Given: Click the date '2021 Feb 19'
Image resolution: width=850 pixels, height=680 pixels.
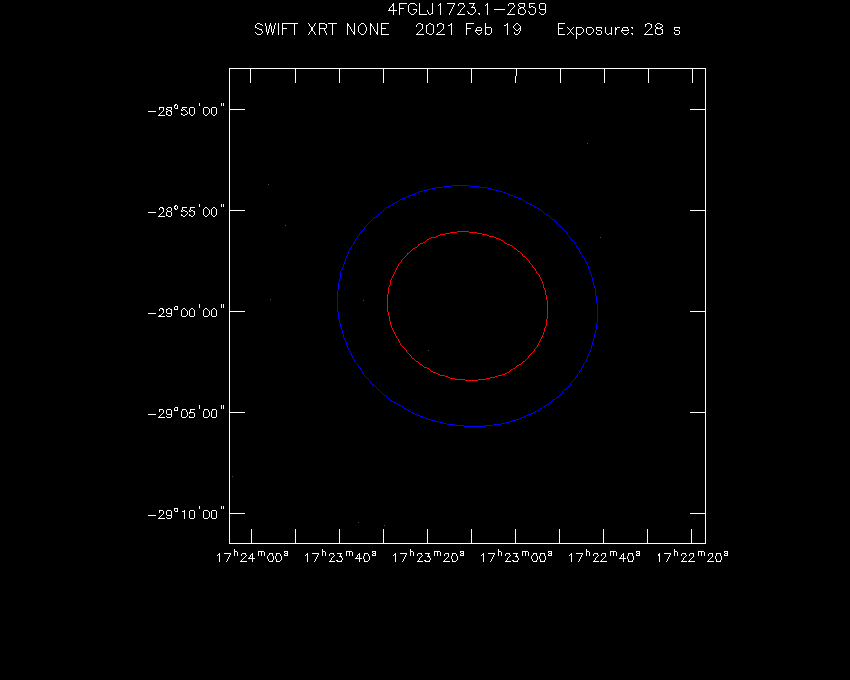Looking at the screenshot, I should (468, 29).
